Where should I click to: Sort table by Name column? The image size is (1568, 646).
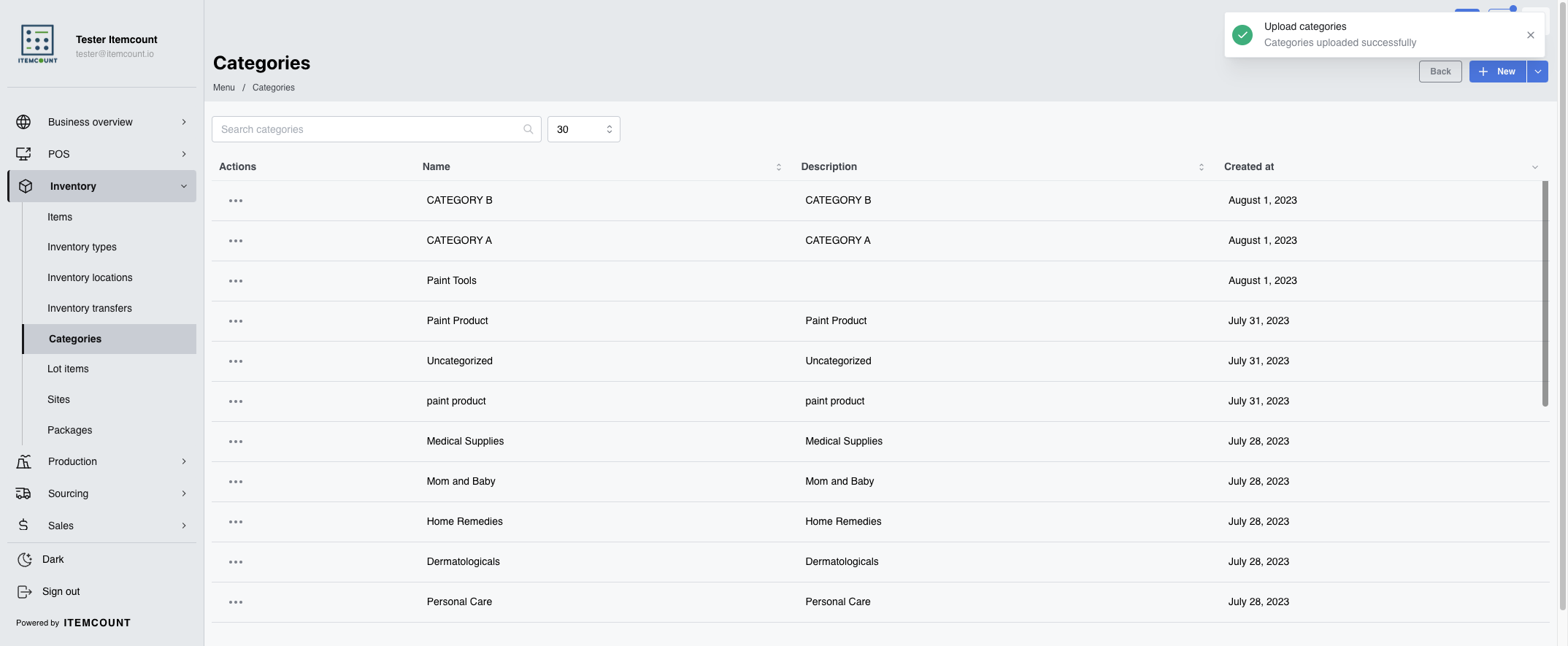779,167
